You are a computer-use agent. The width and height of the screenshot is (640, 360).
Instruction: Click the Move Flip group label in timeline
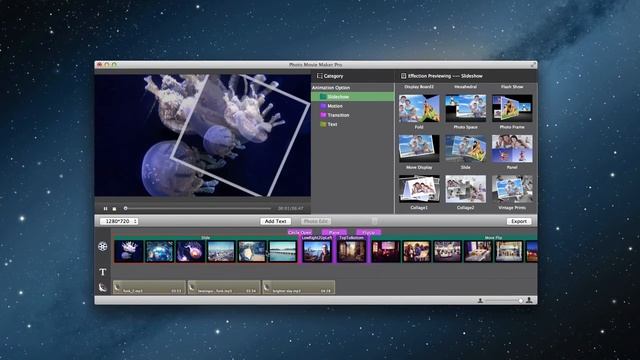click(x=493, y=238)
